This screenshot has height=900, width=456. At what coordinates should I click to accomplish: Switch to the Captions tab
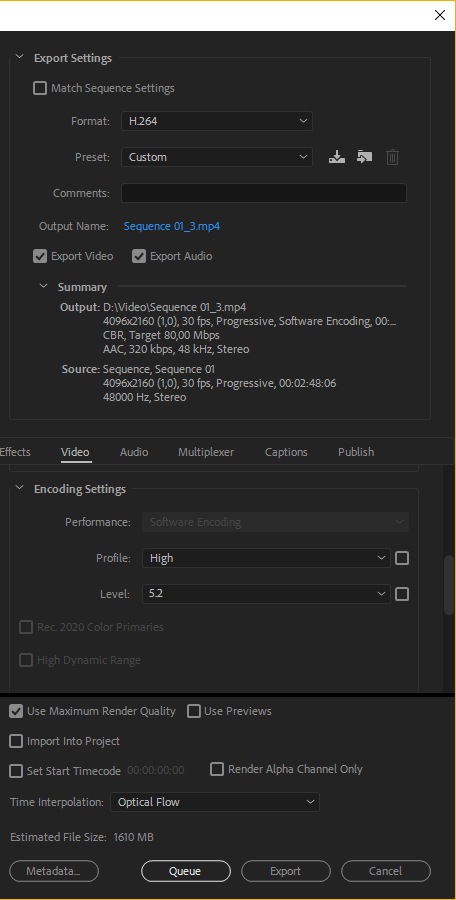286,452
